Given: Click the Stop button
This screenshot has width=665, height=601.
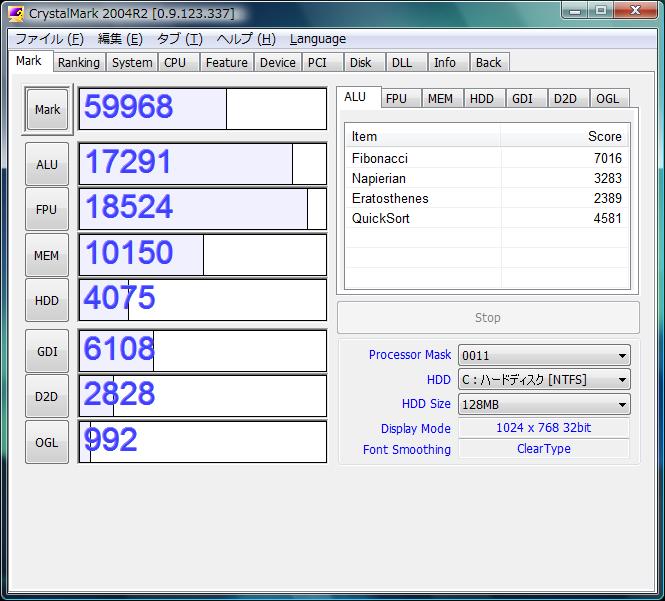Looking at the screenshot, I should point(488,318).
